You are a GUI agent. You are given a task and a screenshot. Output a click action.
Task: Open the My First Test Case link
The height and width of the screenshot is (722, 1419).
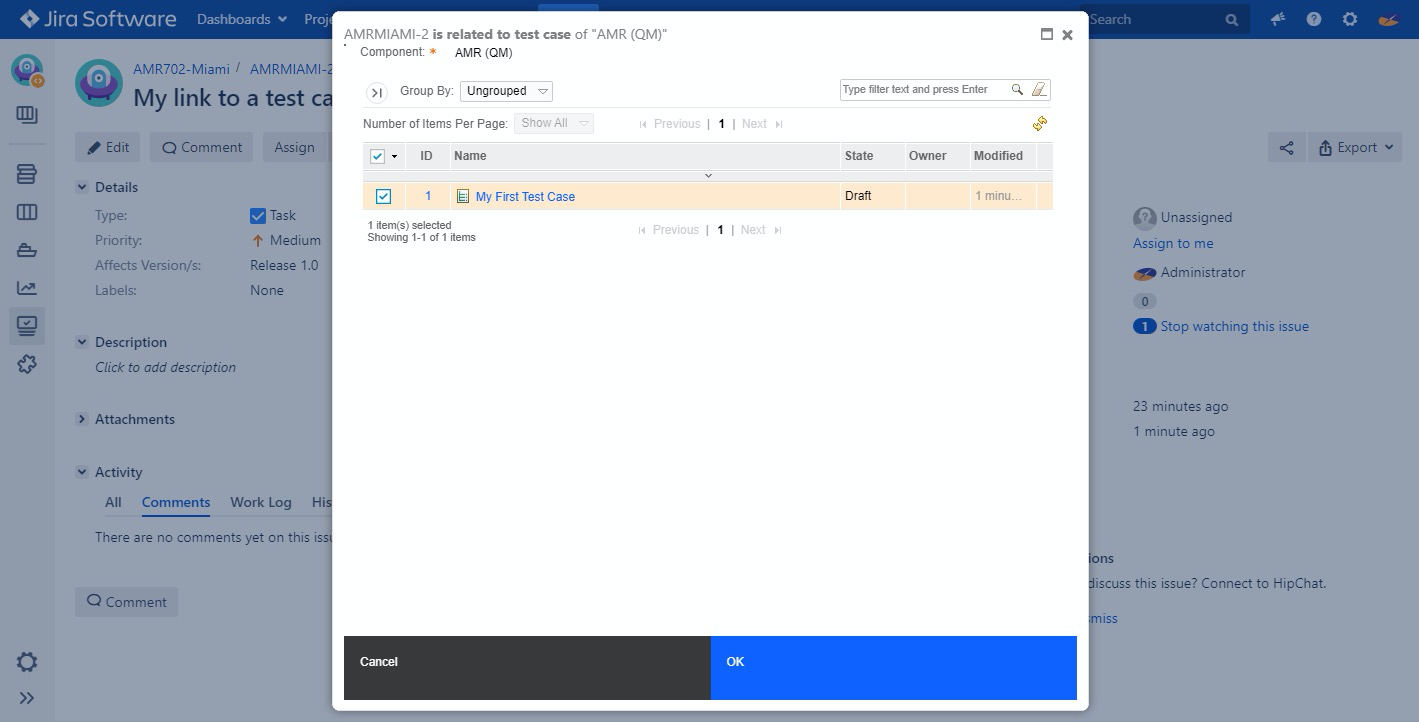coord(525,197)
